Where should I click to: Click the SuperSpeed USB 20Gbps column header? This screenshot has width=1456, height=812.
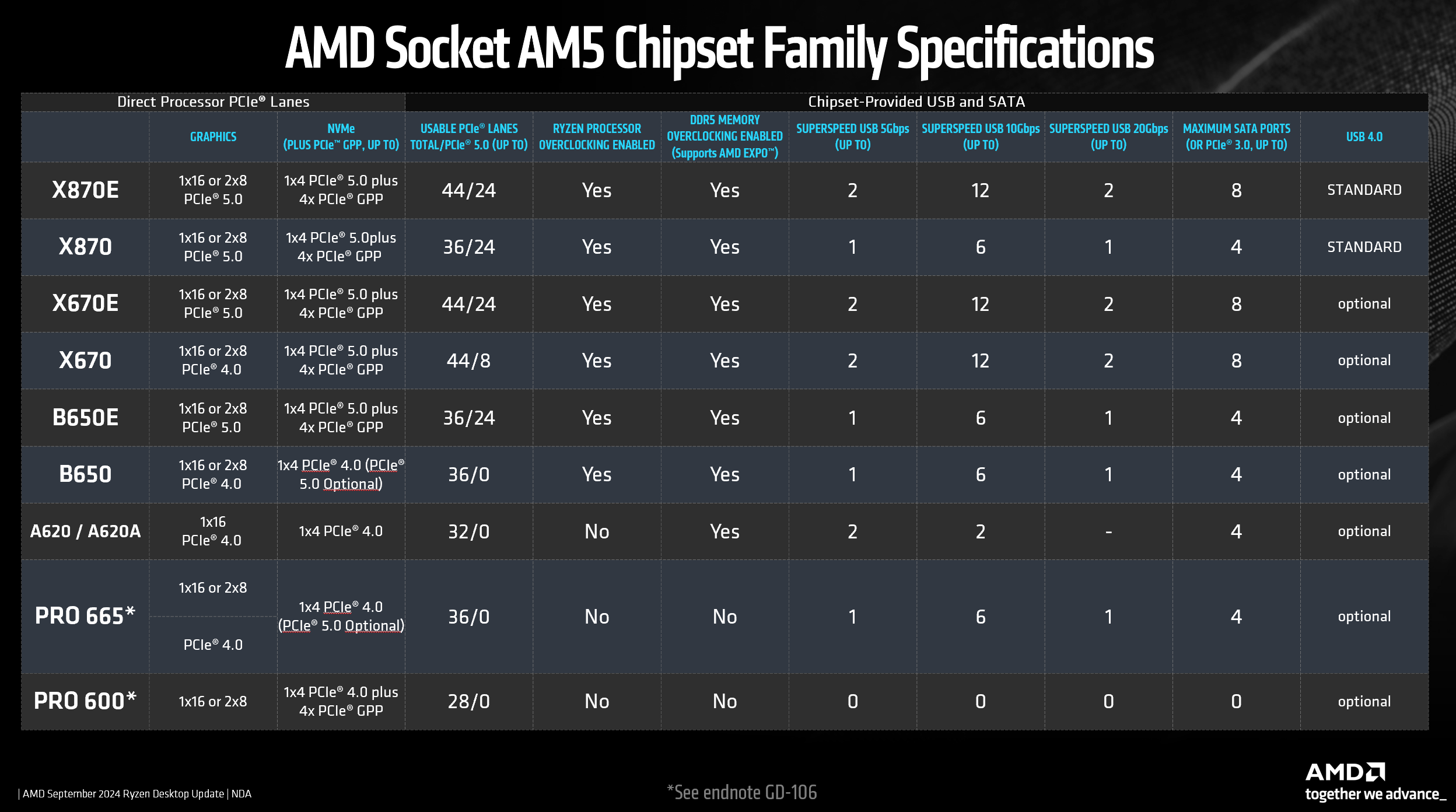click(1108, 136)
